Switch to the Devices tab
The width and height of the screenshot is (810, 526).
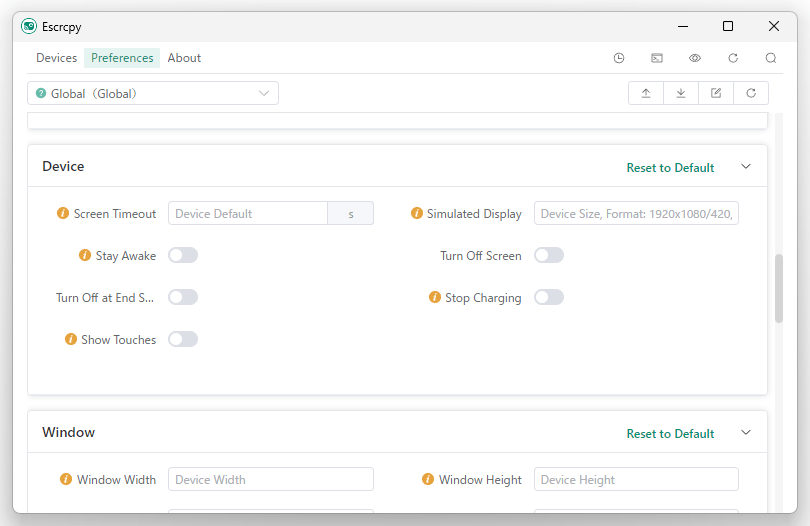(x=56, y=58)
